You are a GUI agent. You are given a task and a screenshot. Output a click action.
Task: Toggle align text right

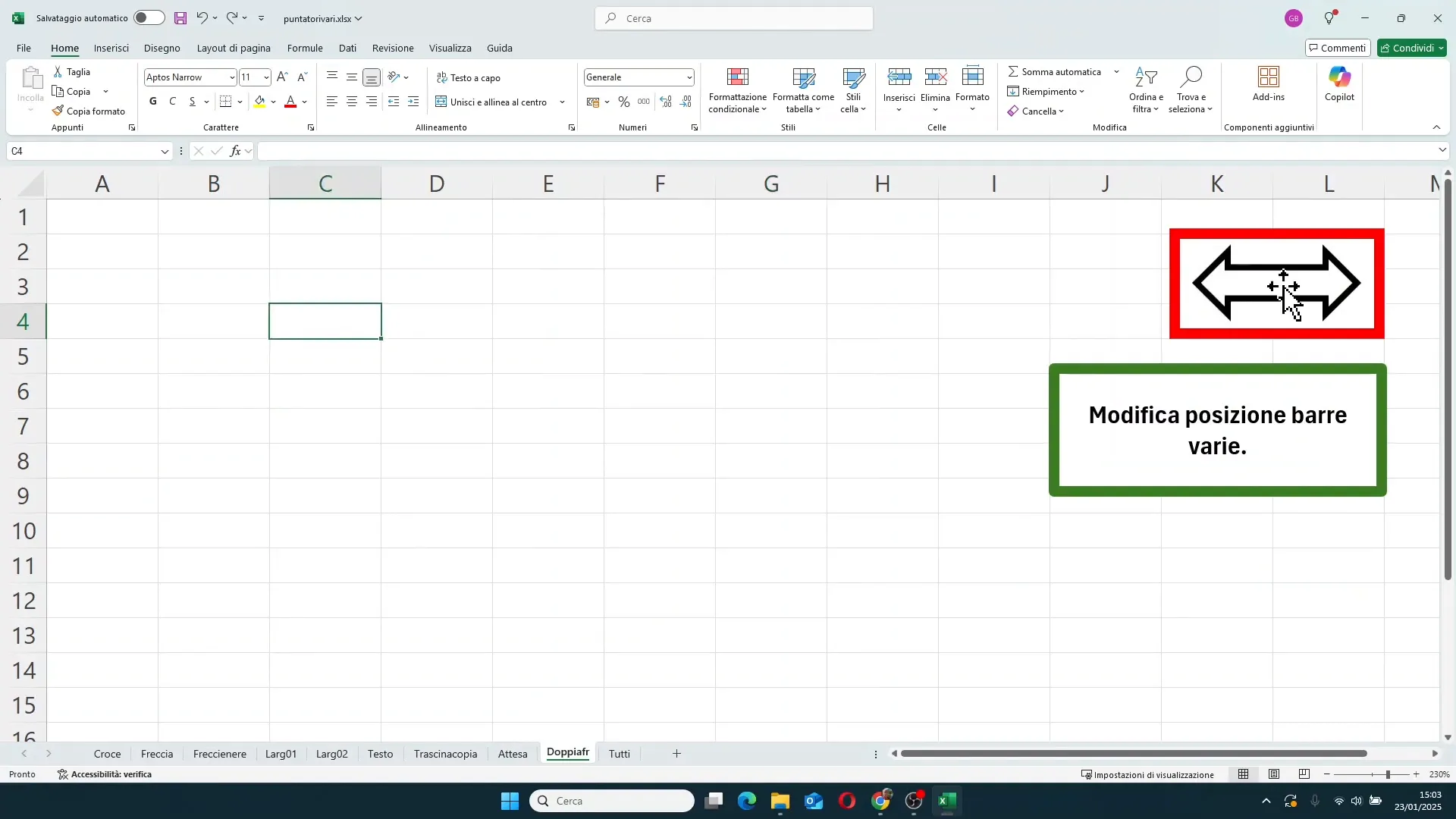372,102
